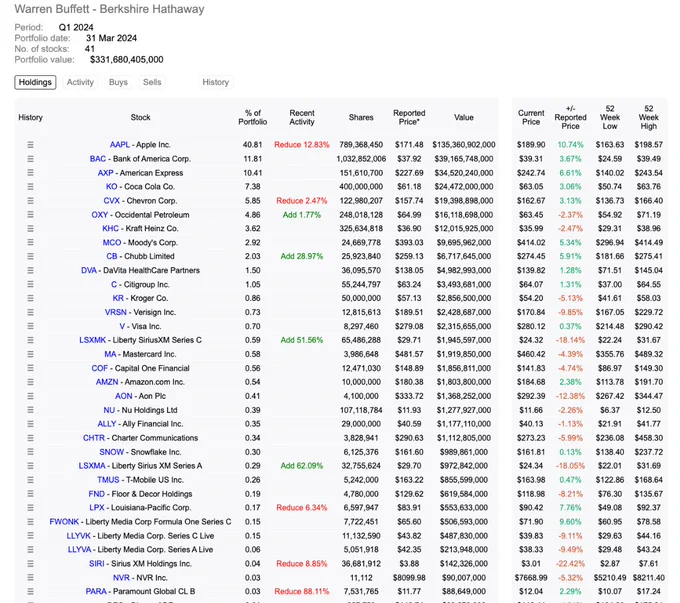Open history icon for Kraft Heinz row
This screenshot has width=680, height=603.
(x=30, y=229)
